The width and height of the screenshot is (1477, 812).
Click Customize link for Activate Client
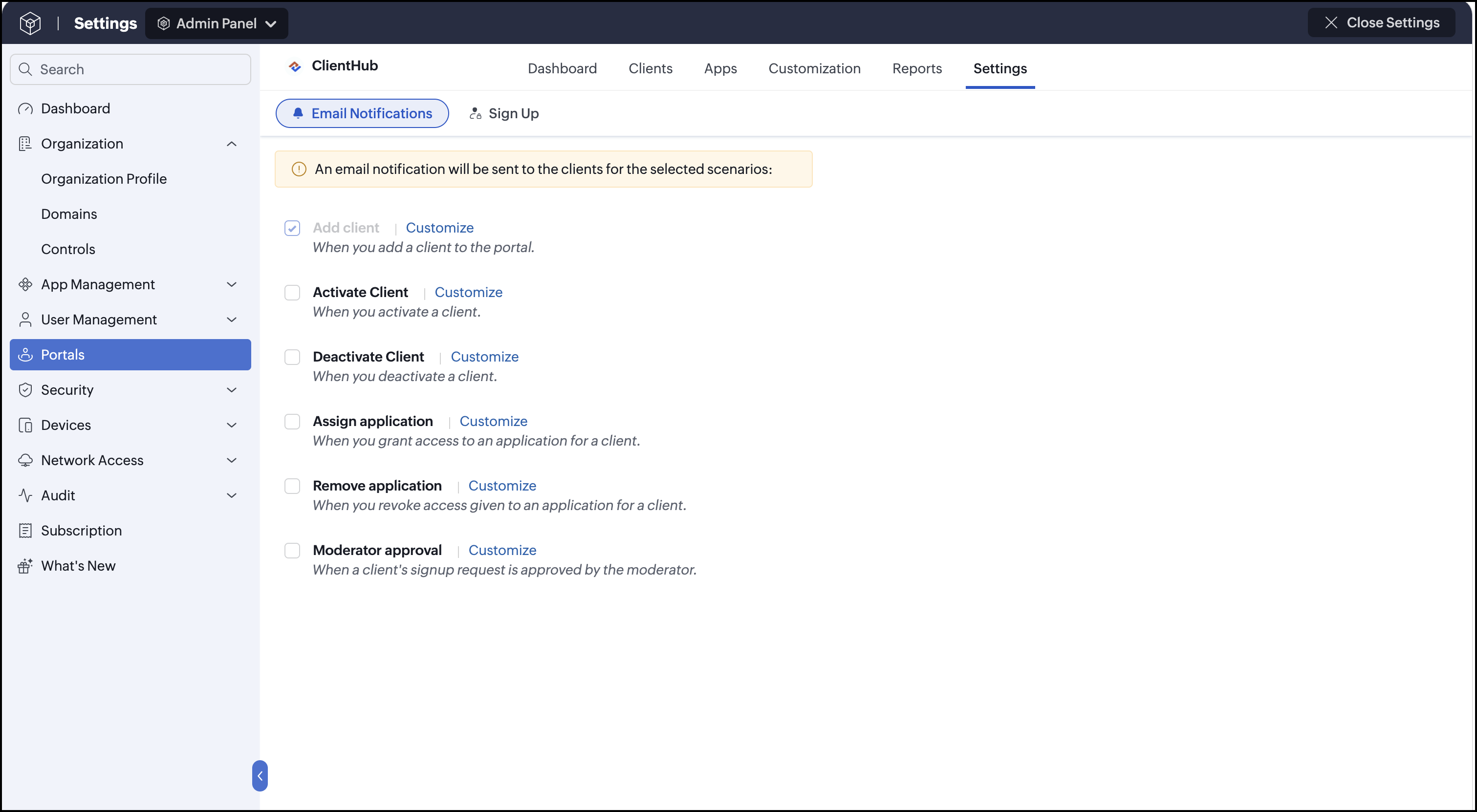click(468, 293)
